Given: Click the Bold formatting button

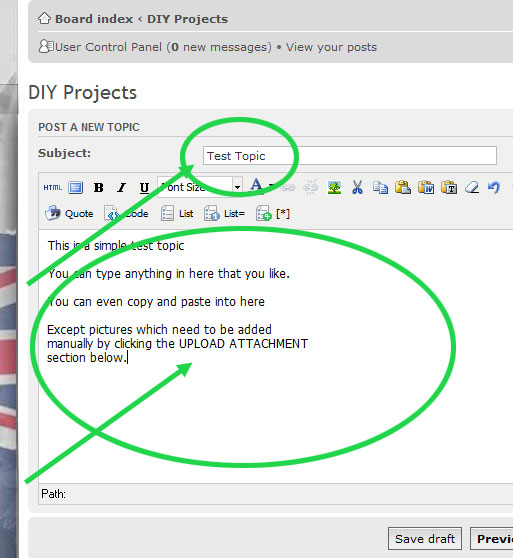Looking at the screenshot, I should click(99, 188).
